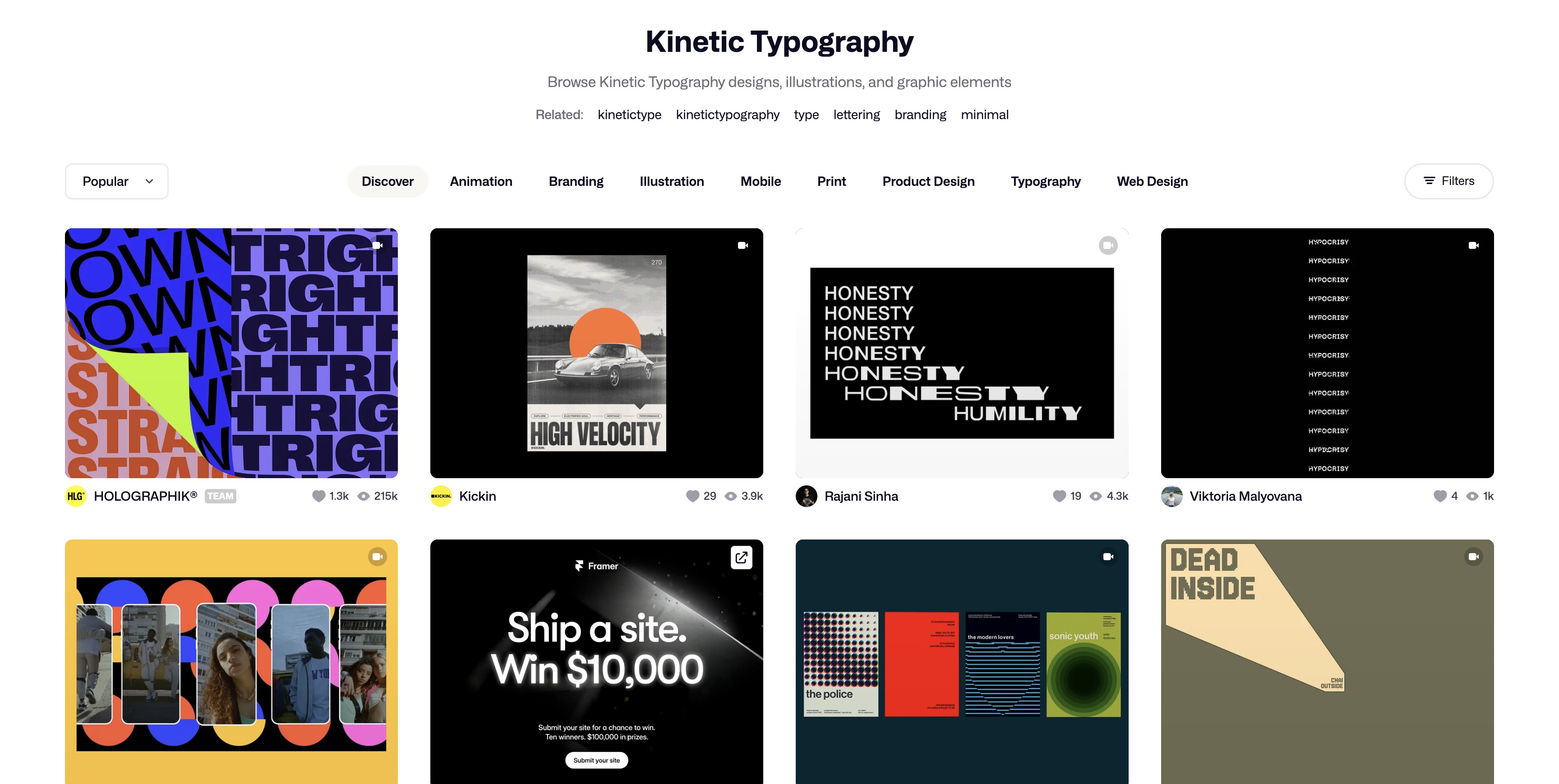Viewport: 1559px width, 784px height.
Task: Open the music posters shot thumbnail
Action: (962, 663)
